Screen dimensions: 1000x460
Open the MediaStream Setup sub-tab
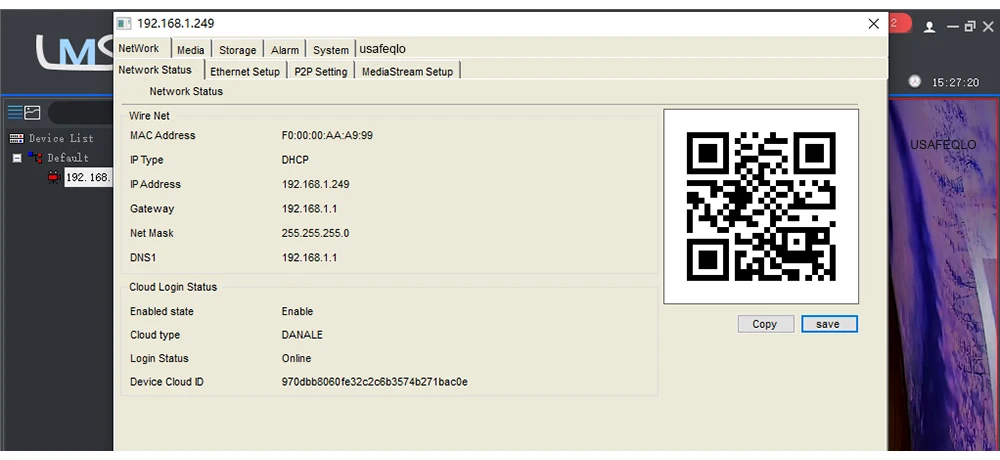(407, 71)
